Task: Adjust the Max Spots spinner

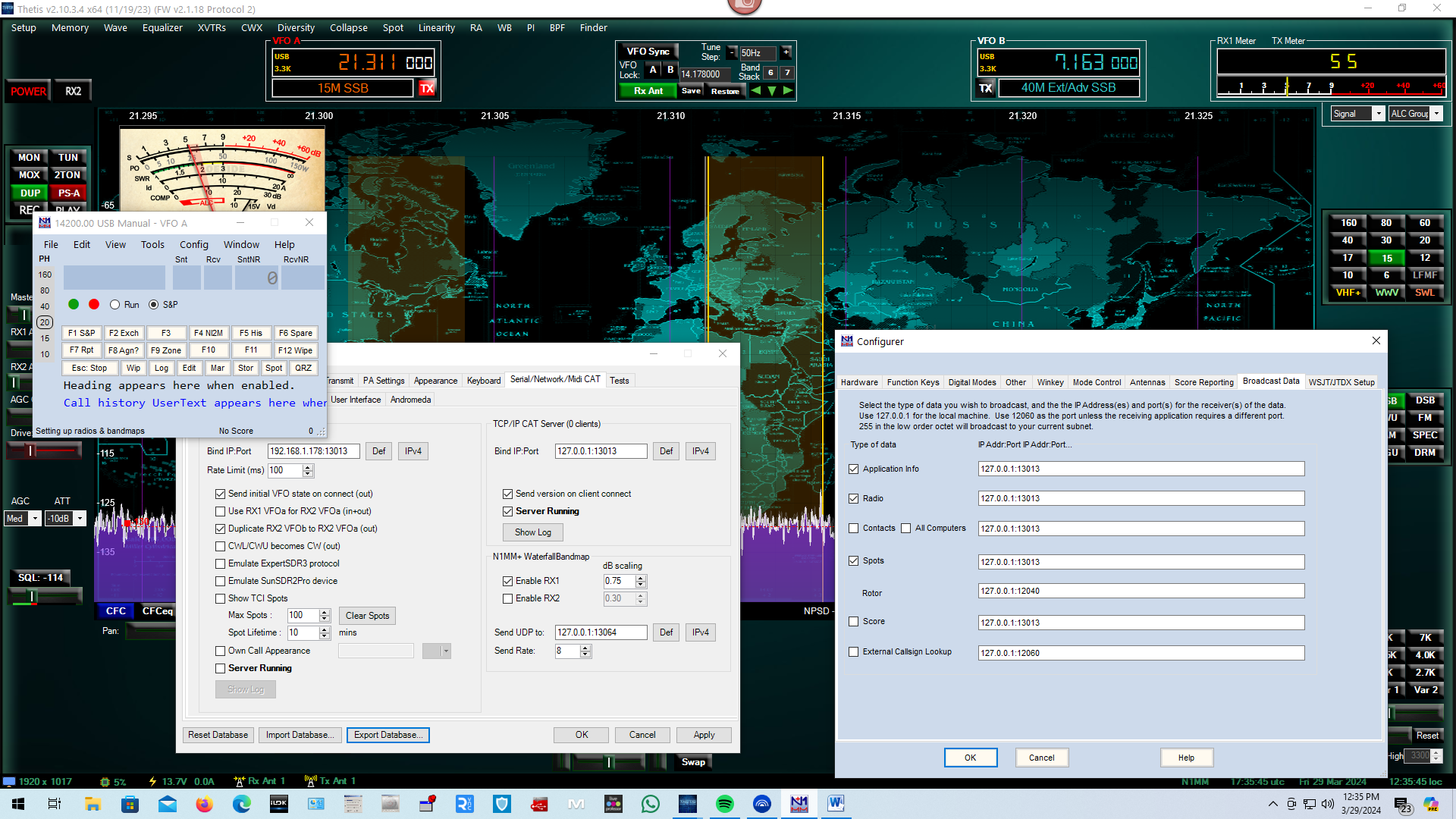Action: click(x=325, y=615)
